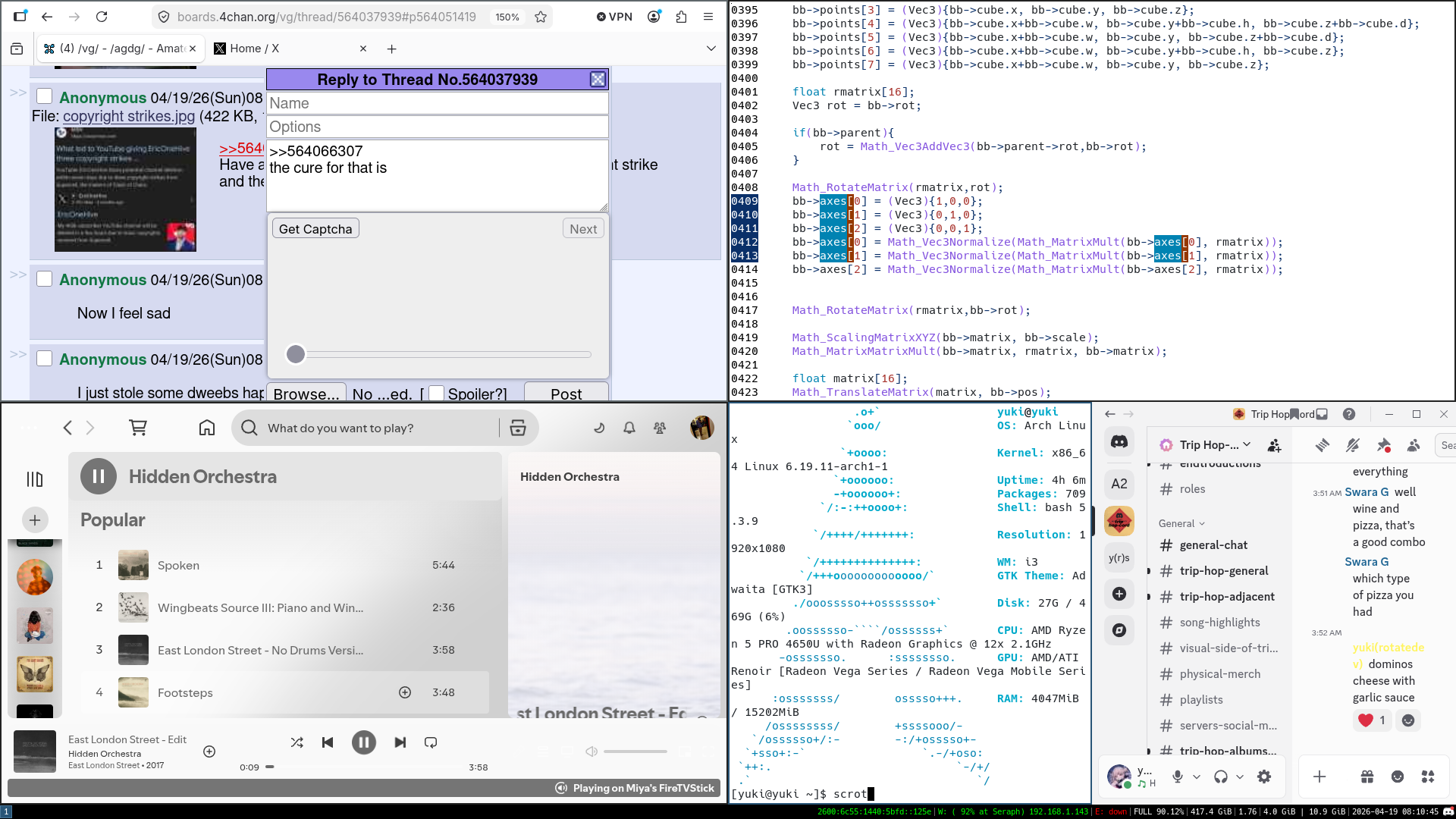Click Discord Discover servers compass icon

(1119, 630)
